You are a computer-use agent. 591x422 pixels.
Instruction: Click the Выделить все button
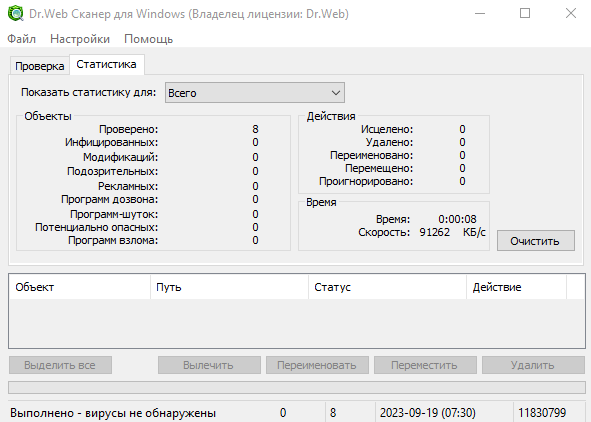[x=60, y=365]
